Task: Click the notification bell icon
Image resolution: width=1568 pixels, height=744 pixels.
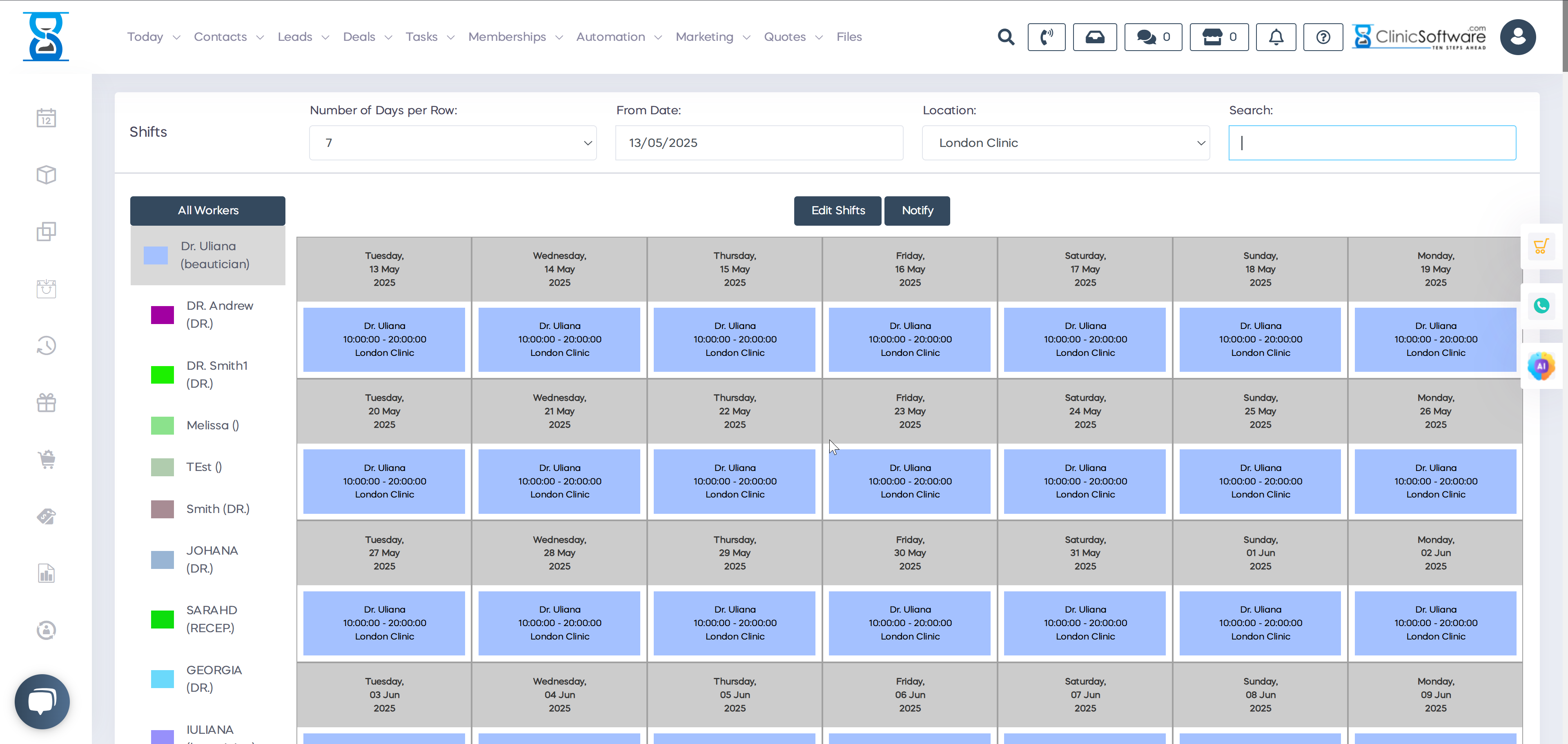Action: 1276,37
